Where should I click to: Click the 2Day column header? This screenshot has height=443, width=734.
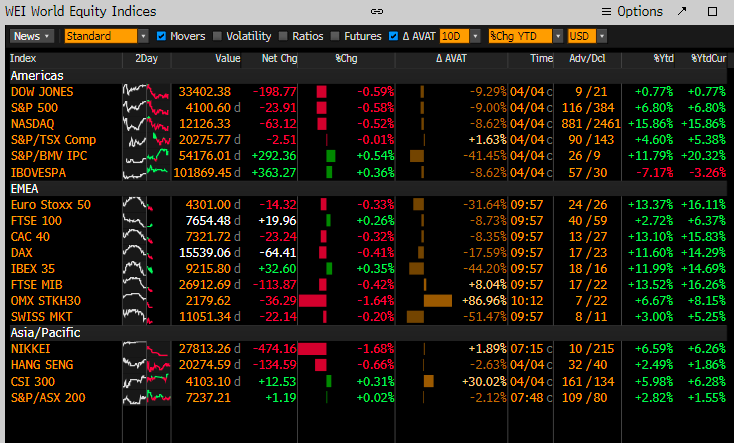147,59
